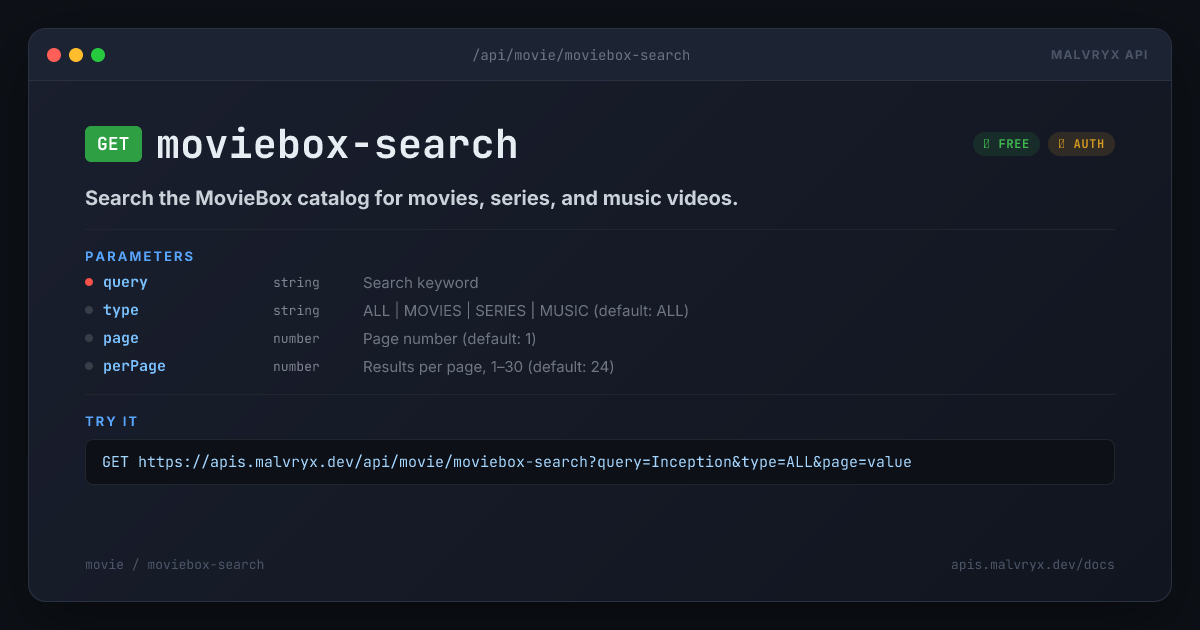Click the gray optional dot beside perPage

click(89, 366)
